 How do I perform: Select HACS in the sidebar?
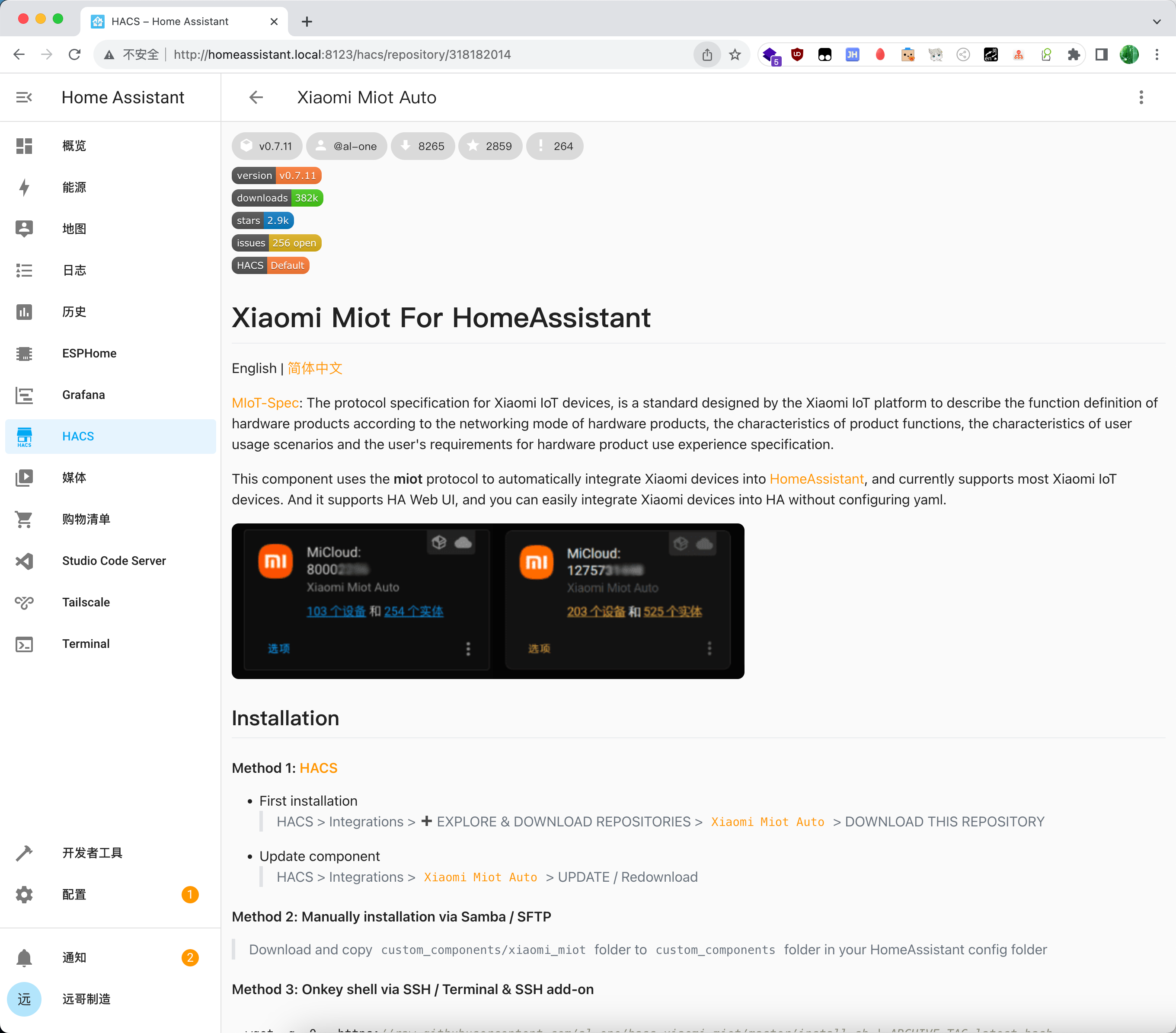coord(78,437)
